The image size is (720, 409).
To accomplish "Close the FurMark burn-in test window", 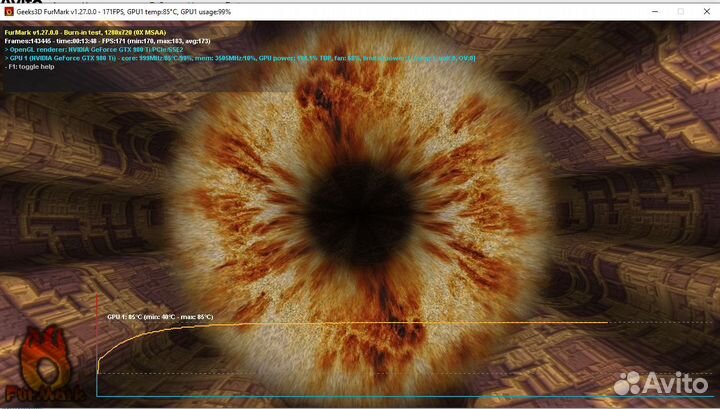I will click(707, 12).
